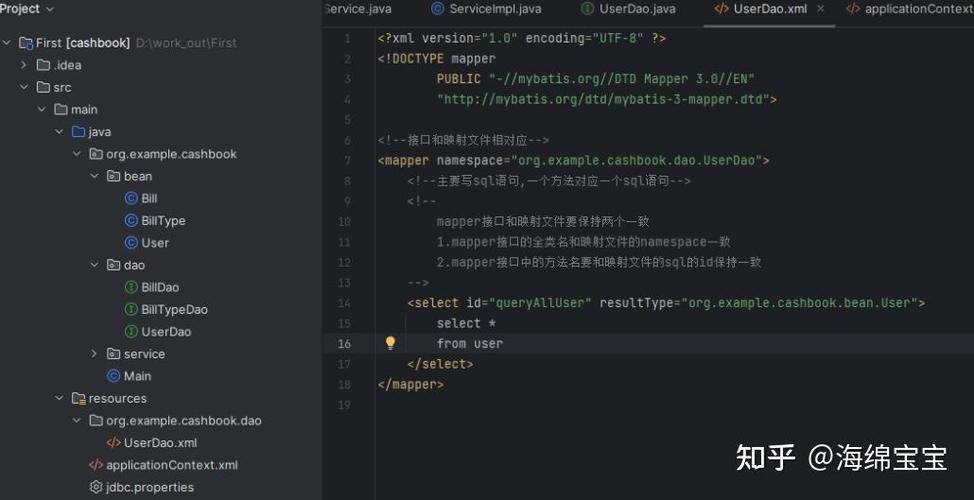Select Bill in the project tree
The image size is (974, 500).
[149, 198]
